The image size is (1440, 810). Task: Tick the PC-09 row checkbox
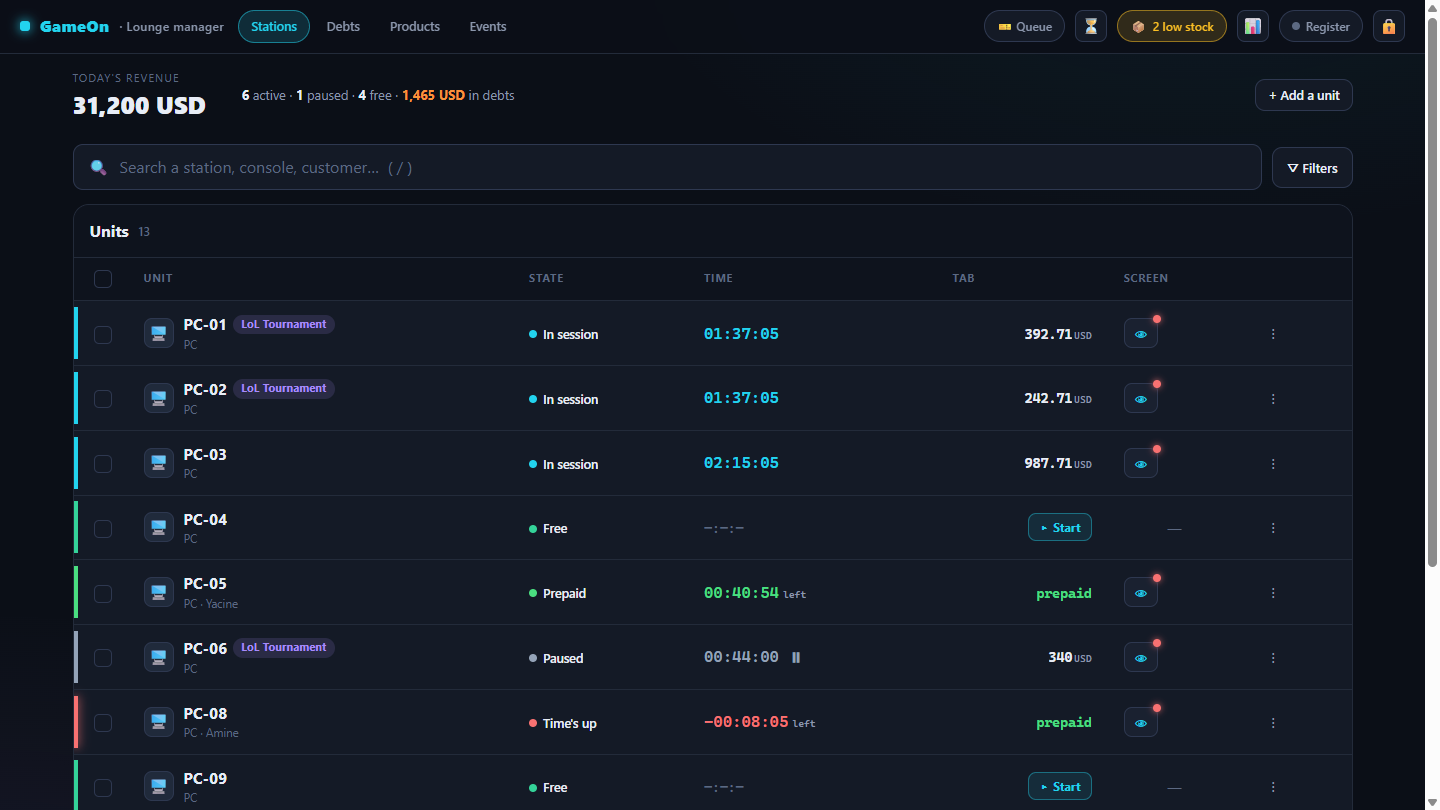103,787
